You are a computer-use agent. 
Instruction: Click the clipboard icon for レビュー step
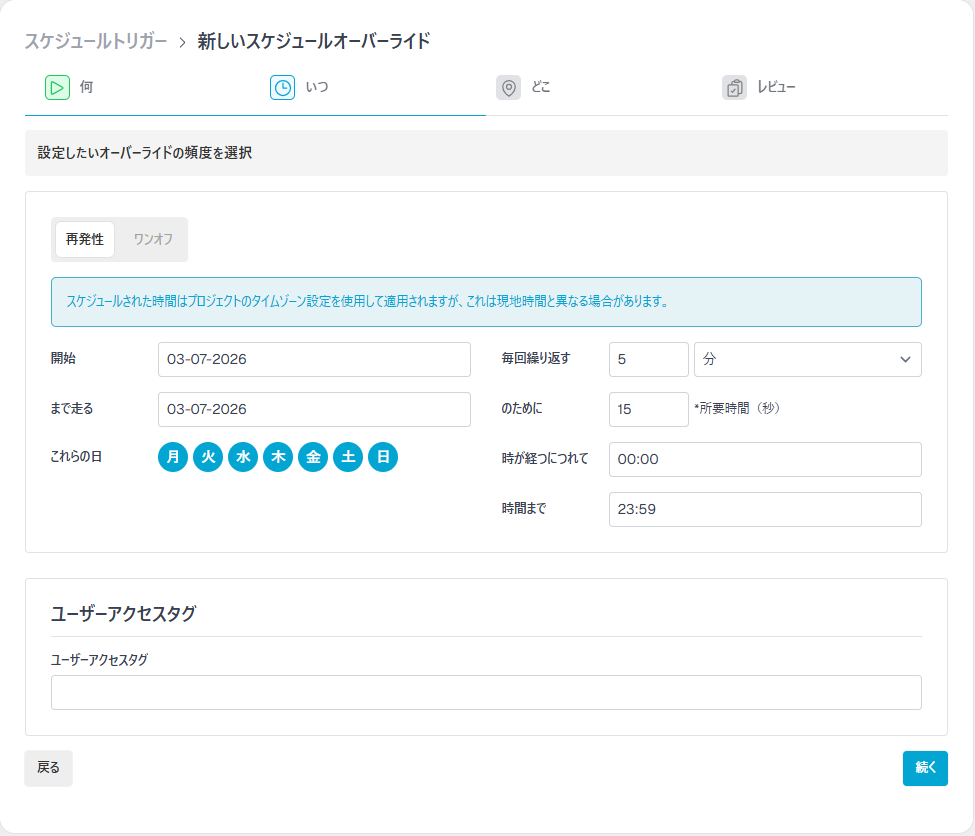[x=734, y=88]
